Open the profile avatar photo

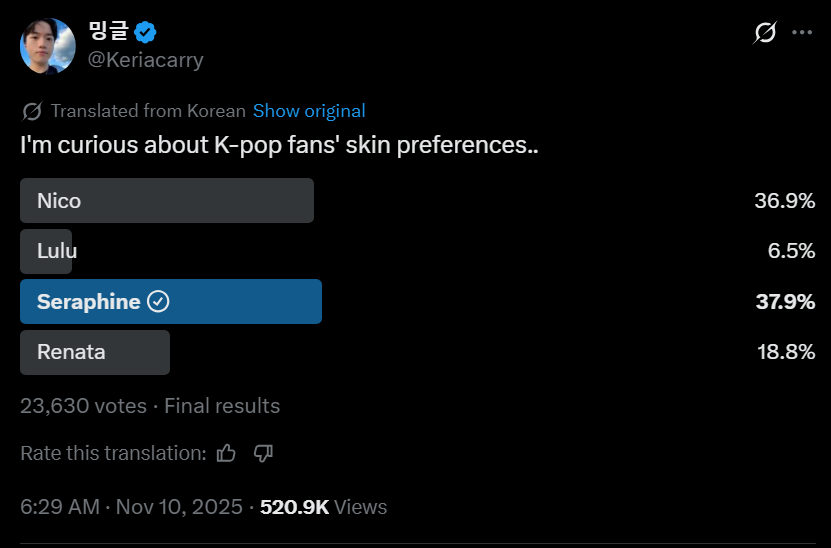(x=48, y=46)
